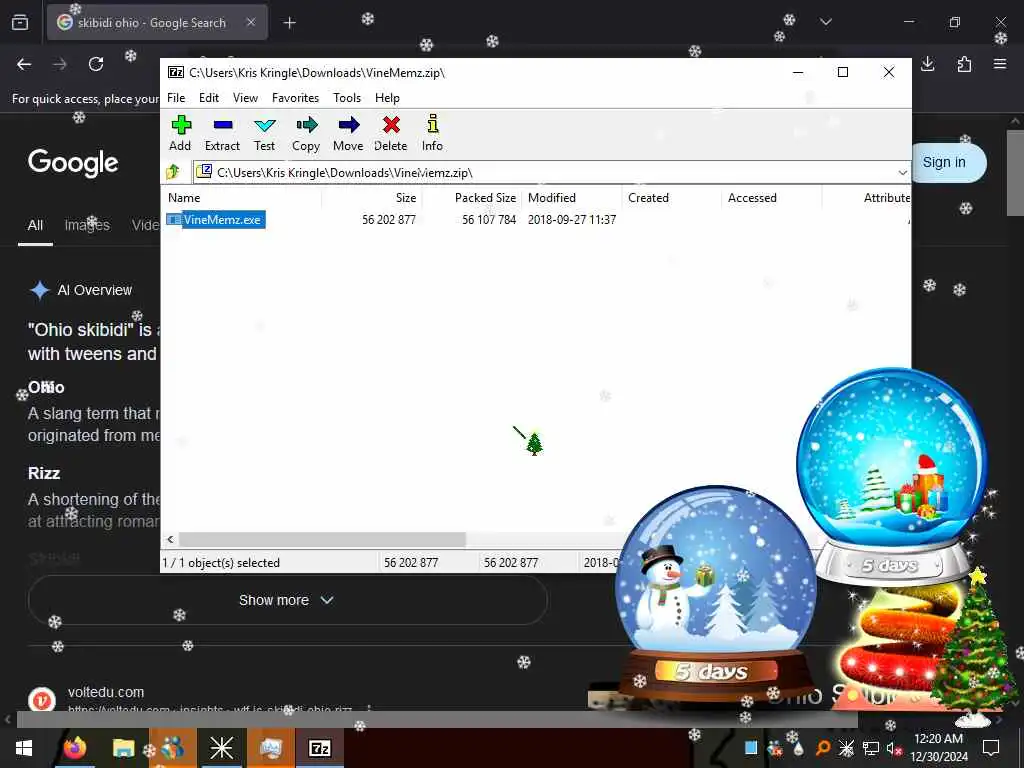The height and width of the screenshot is (768, 1024).
Task: Open the File menu
Action: (x=176, y=98)
